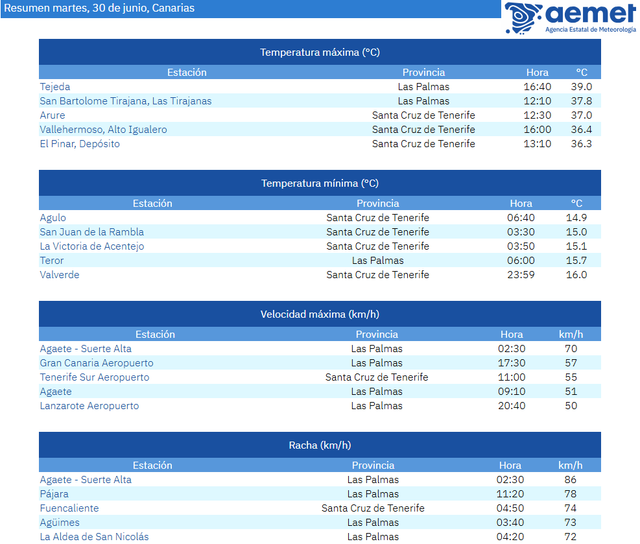Select the 37.8 temperature value
Image resolution: width=640 pixels, height=544 pixels.
coord(582,101)
